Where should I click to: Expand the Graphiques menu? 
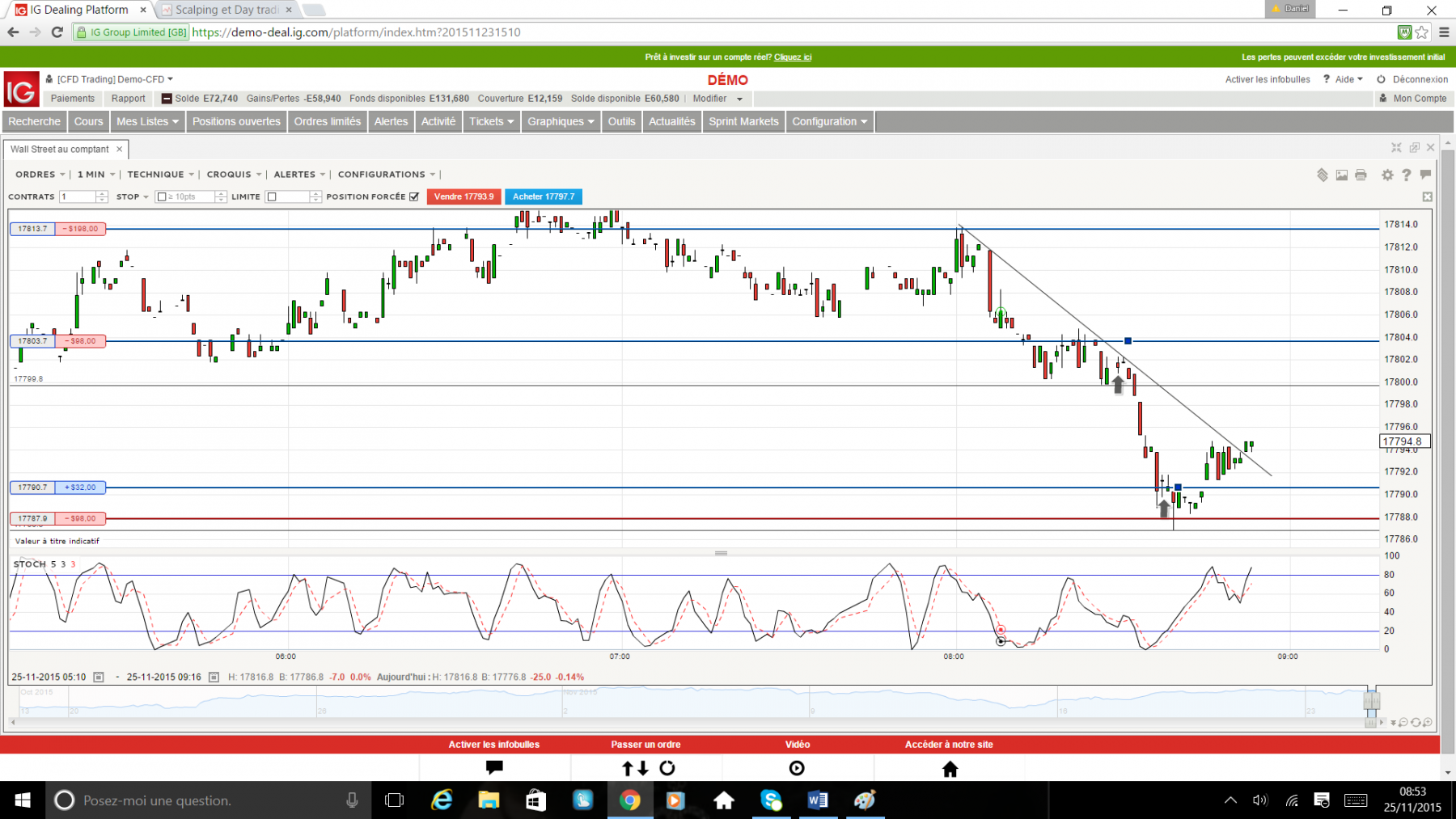[561, 121]
